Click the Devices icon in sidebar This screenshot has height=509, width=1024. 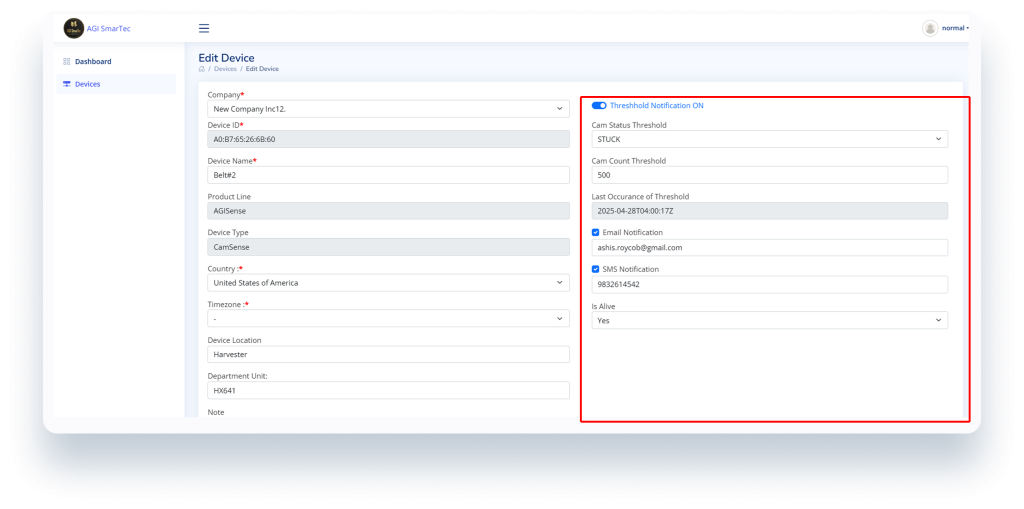67,84
